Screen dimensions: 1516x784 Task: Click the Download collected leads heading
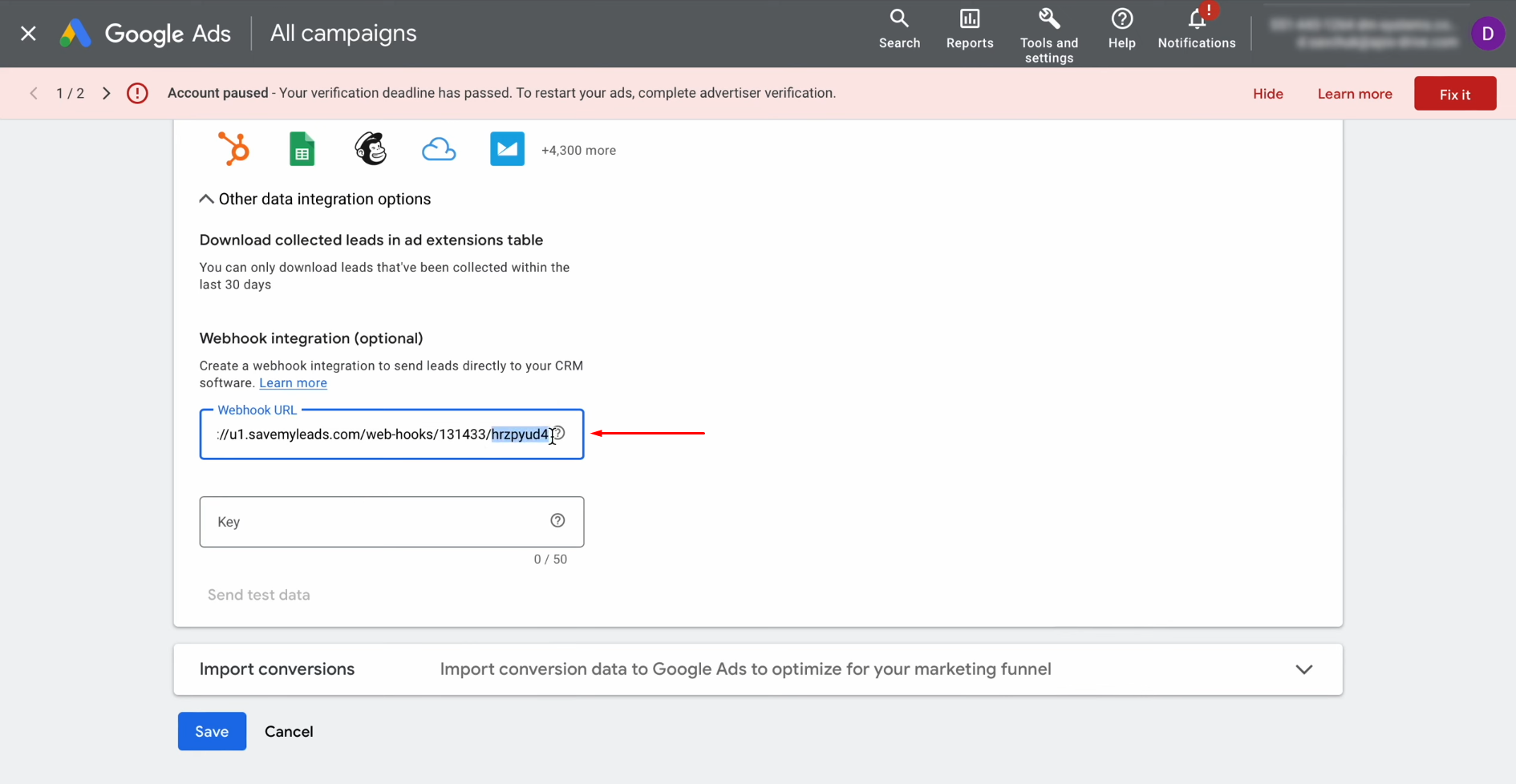click(x=371, y=240)
